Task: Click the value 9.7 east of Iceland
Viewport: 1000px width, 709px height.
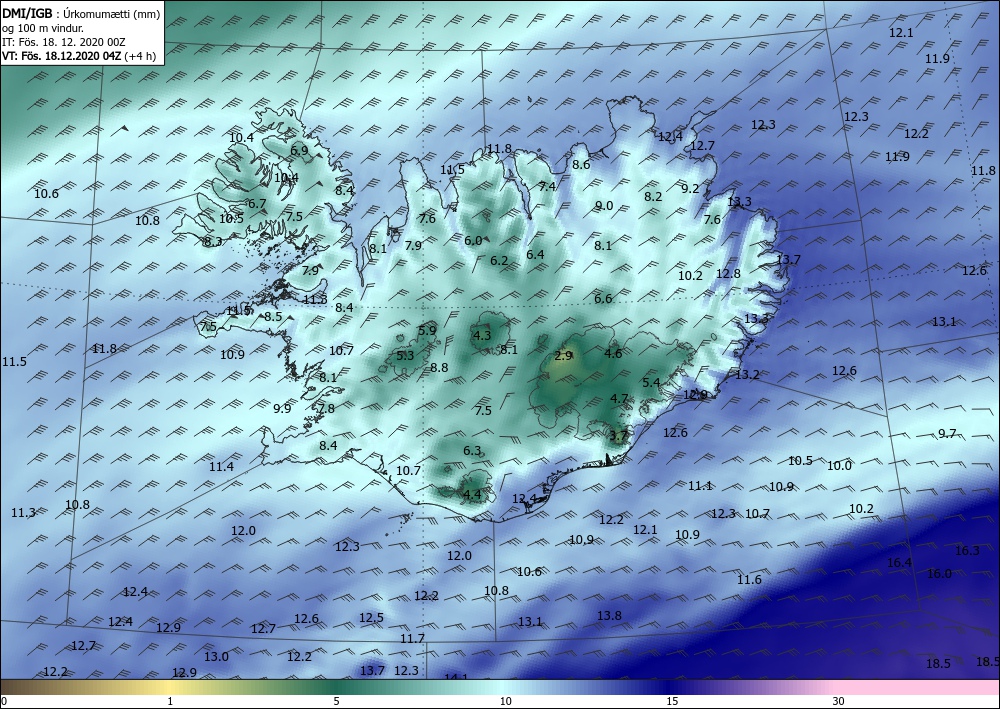Action: click(947, 434)
